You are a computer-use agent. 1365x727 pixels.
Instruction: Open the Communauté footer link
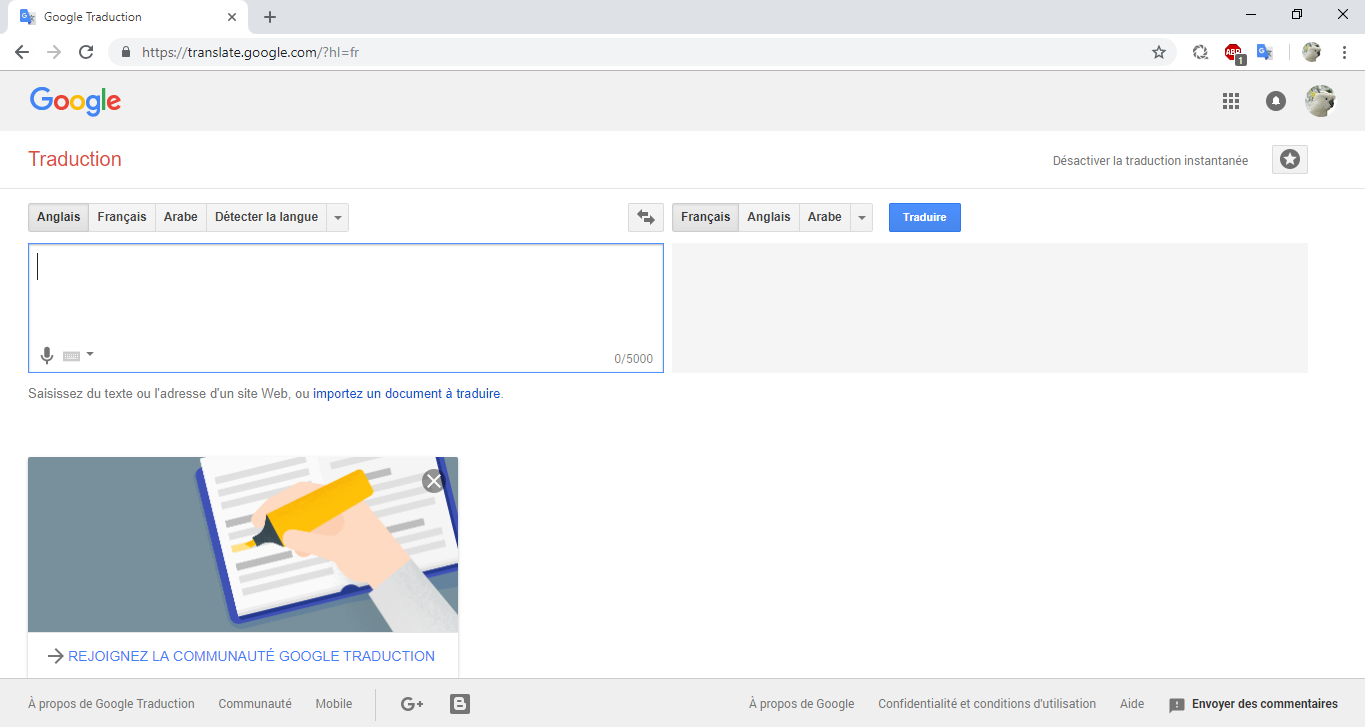(255, 704)
